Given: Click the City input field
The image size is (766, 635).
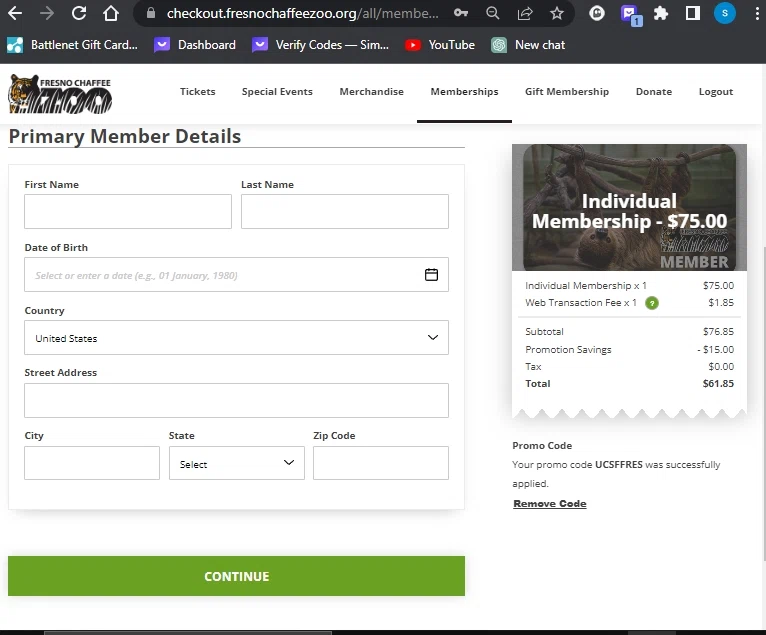Looking at the screenshot, I should (92, 463).
